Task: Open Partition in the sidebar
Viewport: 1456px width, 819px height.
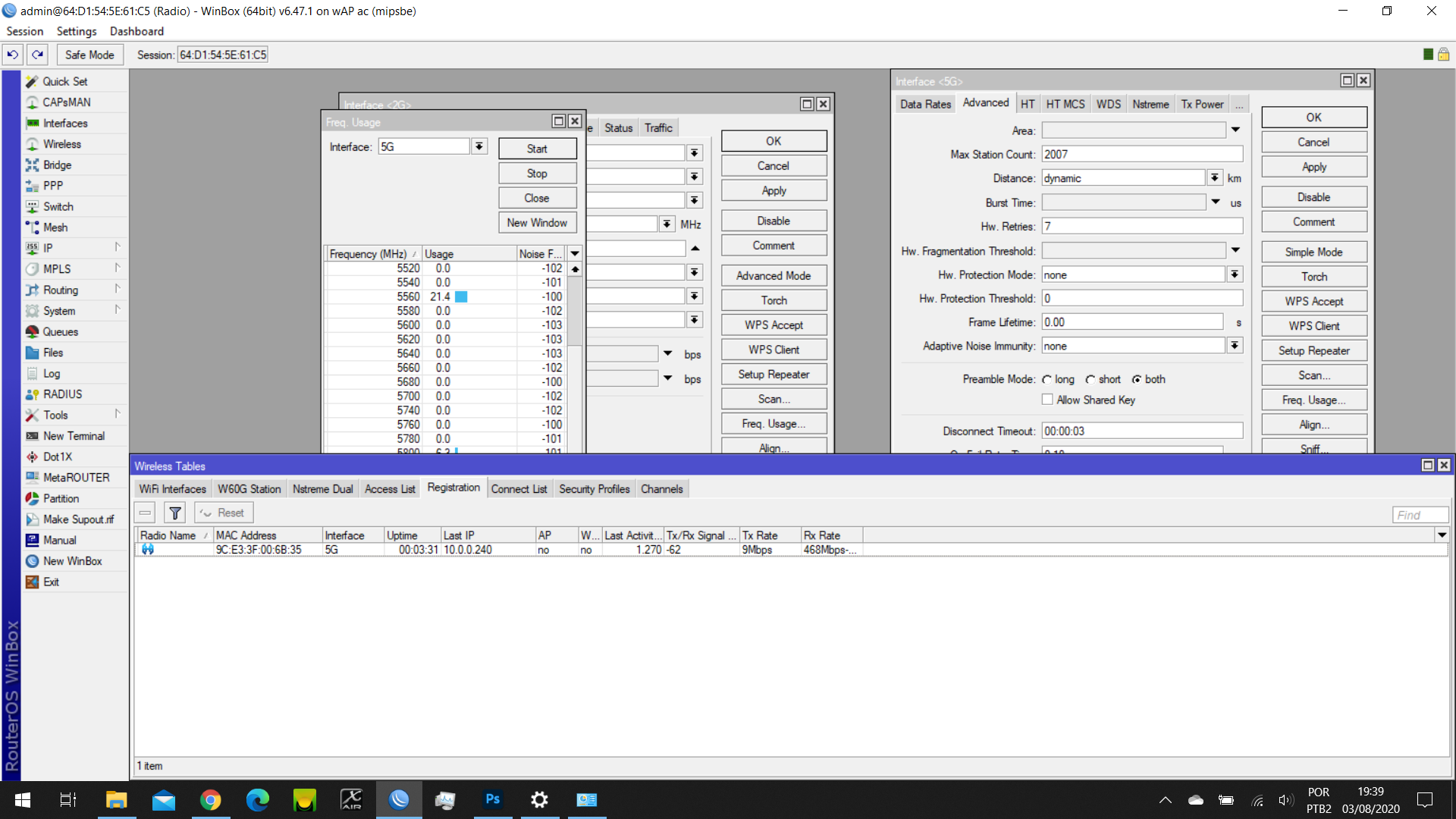Action: coord(61,498)
